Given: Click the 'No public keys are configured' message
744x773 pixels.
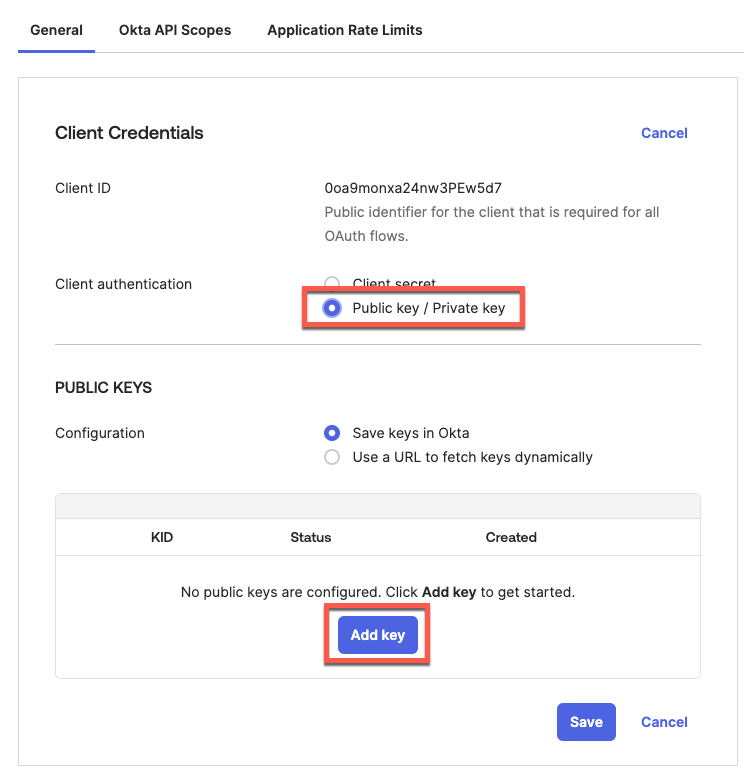Looking at the screenshot, I should pyautogui.click(x=377, y=592).
